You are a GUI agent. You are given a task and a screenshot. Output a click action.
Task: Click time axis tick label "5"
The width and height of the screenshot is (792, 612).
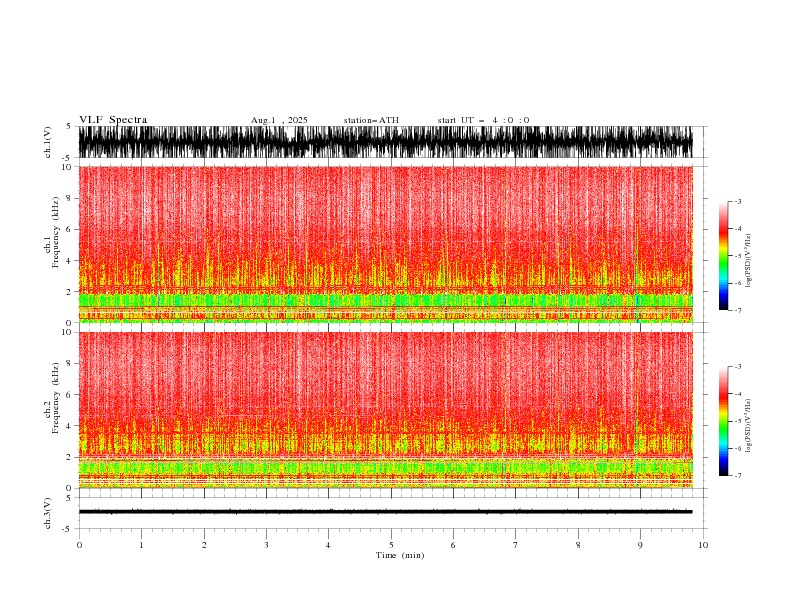click(x=391, y=545)
